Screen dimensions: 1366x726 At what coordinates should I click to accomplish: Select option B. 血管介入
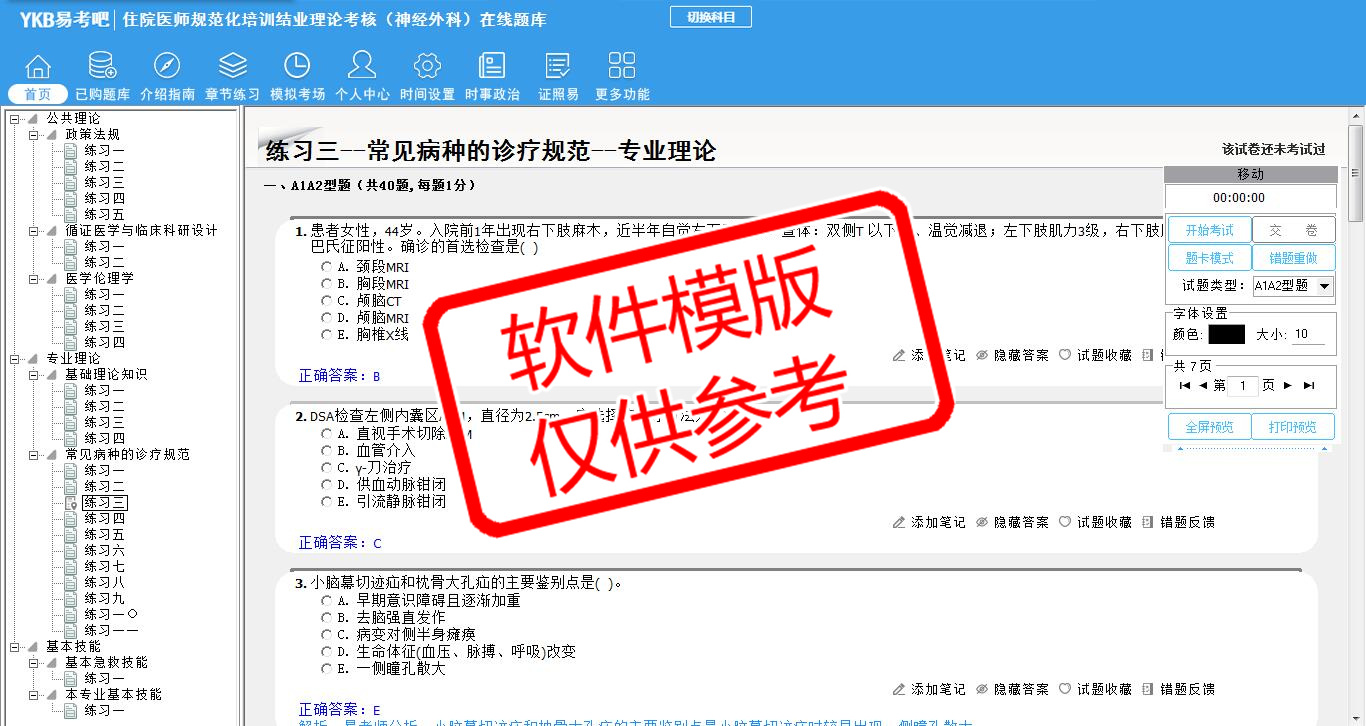[326, 451]
